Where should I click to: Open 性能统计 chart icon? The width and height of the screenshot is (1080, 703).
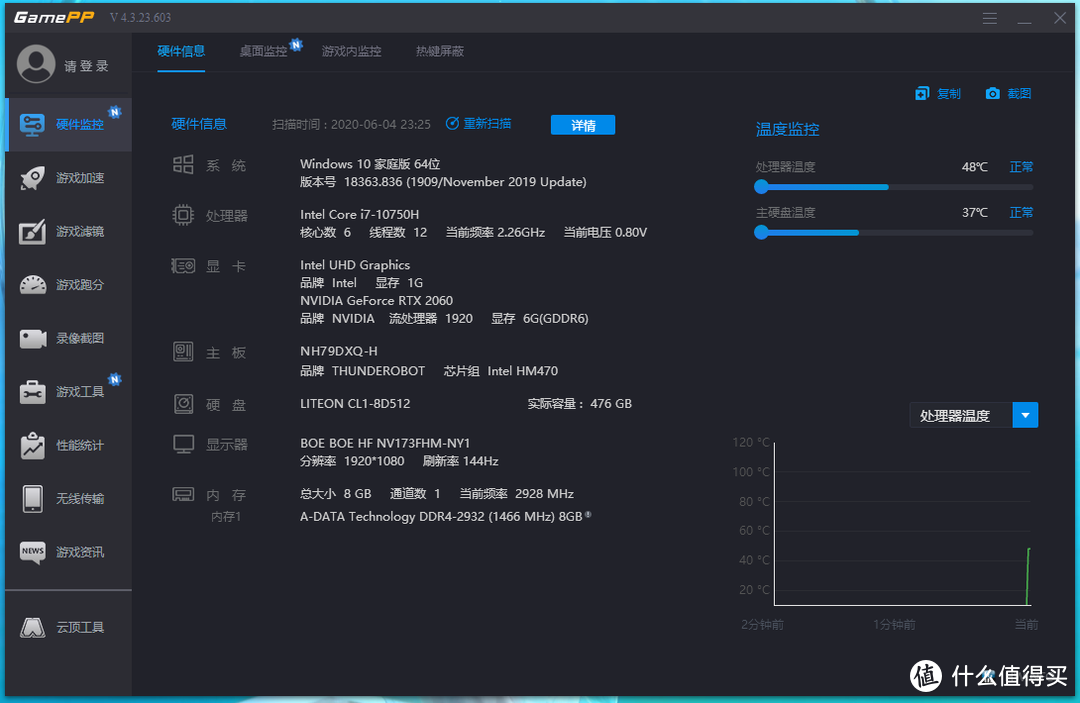[x=32, y=445]
